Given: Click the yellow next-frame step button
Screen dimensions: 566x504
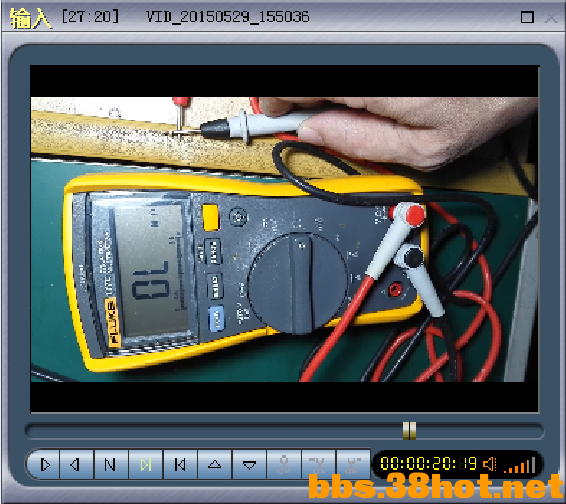Looking at the screenshot, I should (x=145, y=464).
